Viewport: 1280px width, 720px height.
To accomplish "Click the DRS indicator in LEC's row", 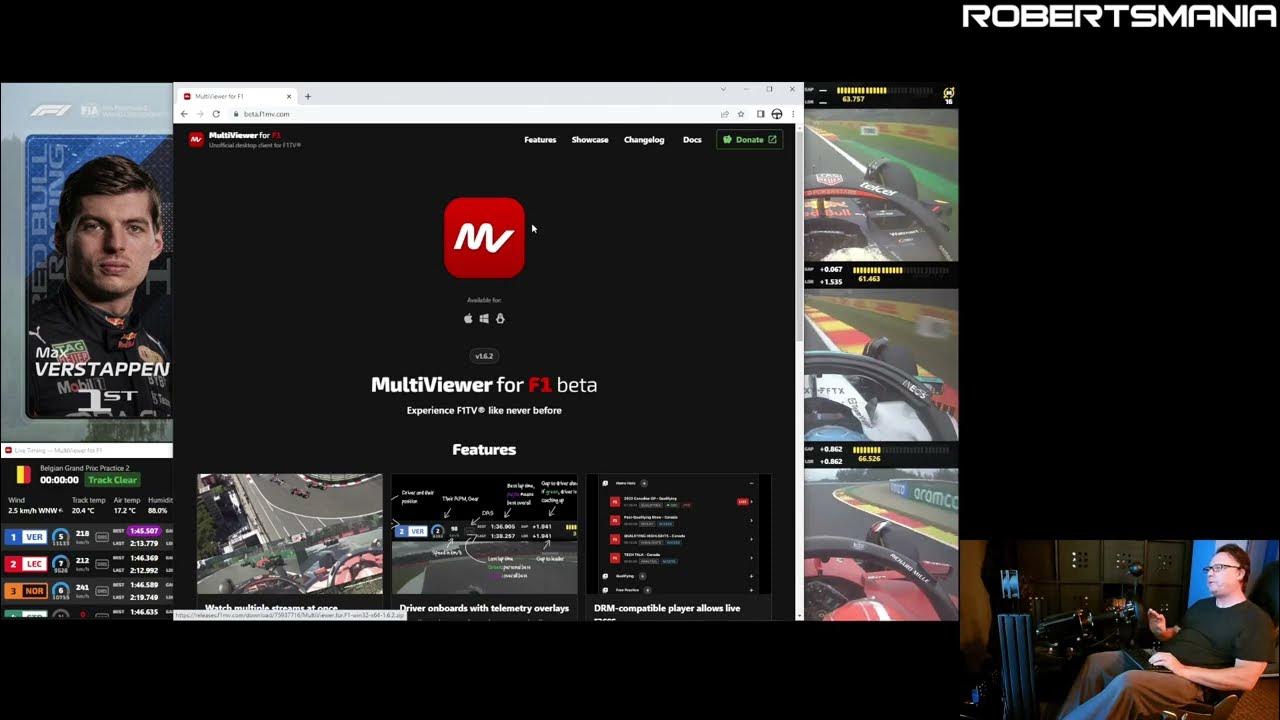I will point(102,564).
